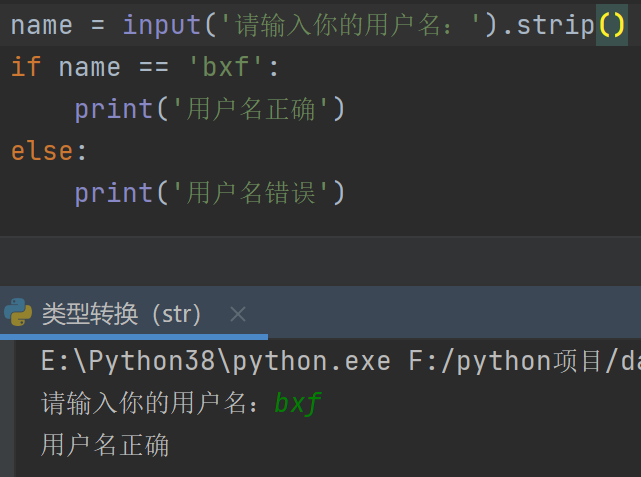Image resolution: width=641 pixels, height=477 pixels.
Task: Close the 类型转换 (str) run tab
Action: coord(237,314)
